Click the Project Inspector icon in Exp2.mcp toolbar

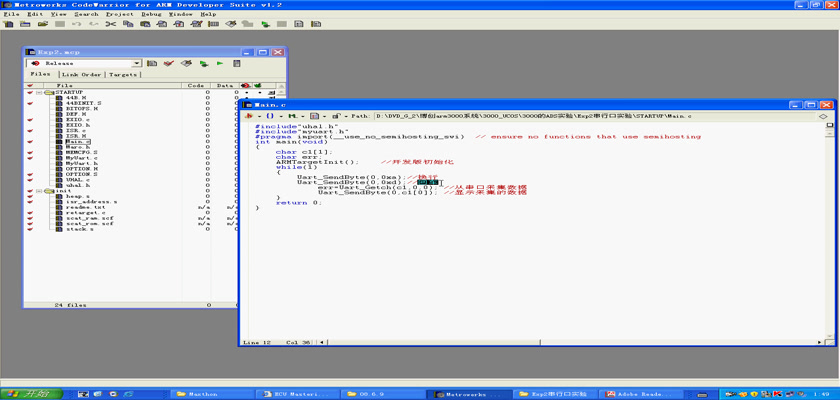237,63
